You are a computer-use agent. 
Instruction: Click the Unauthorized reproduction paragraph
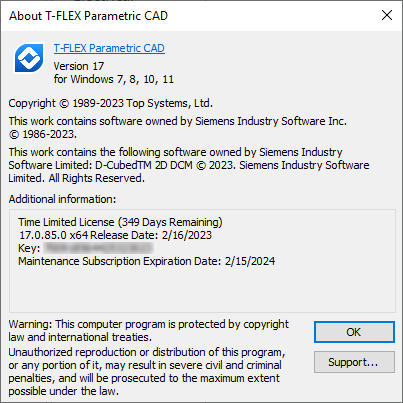(147, 372)
